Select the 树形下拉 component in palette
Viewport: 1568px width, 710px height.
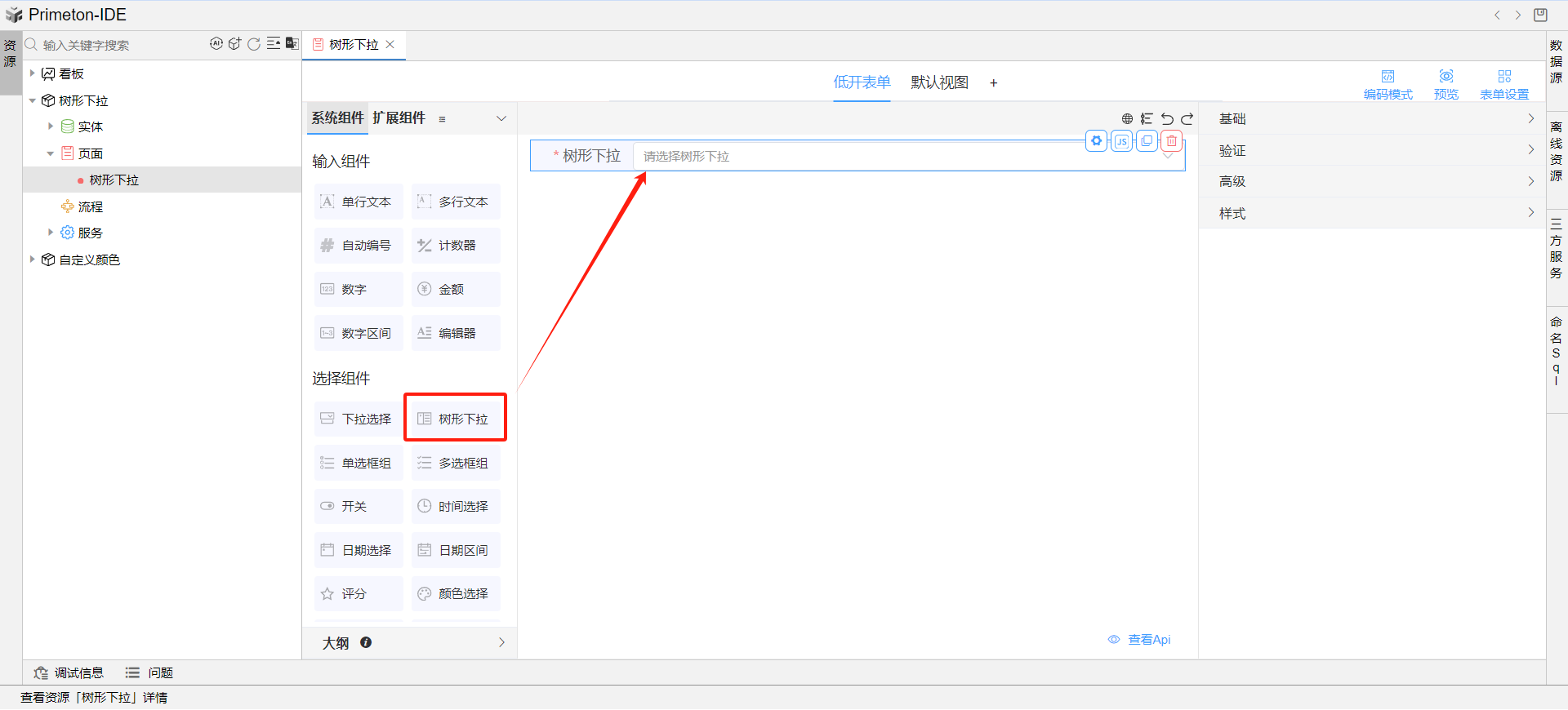click(456, 419)
